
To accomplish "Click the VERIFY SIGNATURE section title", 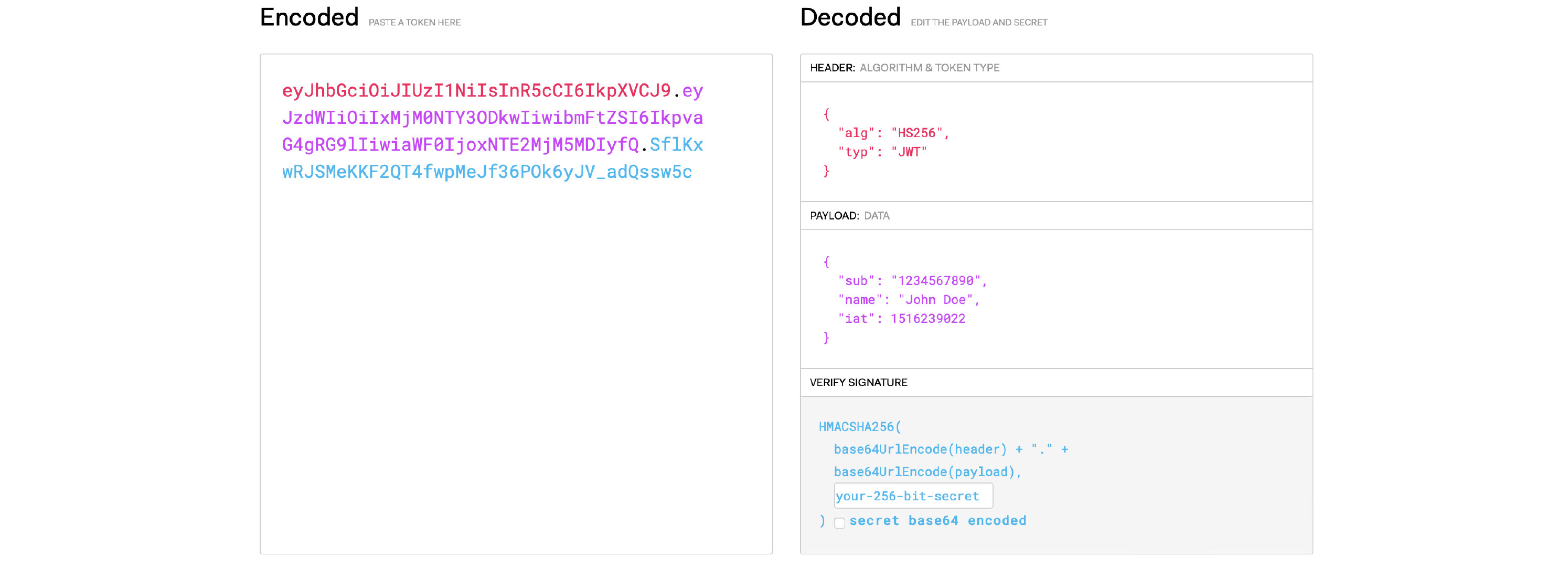I will 858,383.
